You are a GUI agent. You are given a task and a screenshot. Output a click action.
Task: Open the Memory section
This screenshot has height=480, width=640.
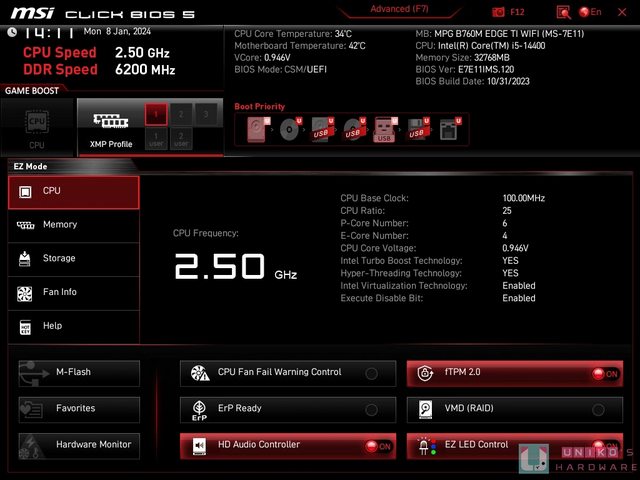click(74, 225)
